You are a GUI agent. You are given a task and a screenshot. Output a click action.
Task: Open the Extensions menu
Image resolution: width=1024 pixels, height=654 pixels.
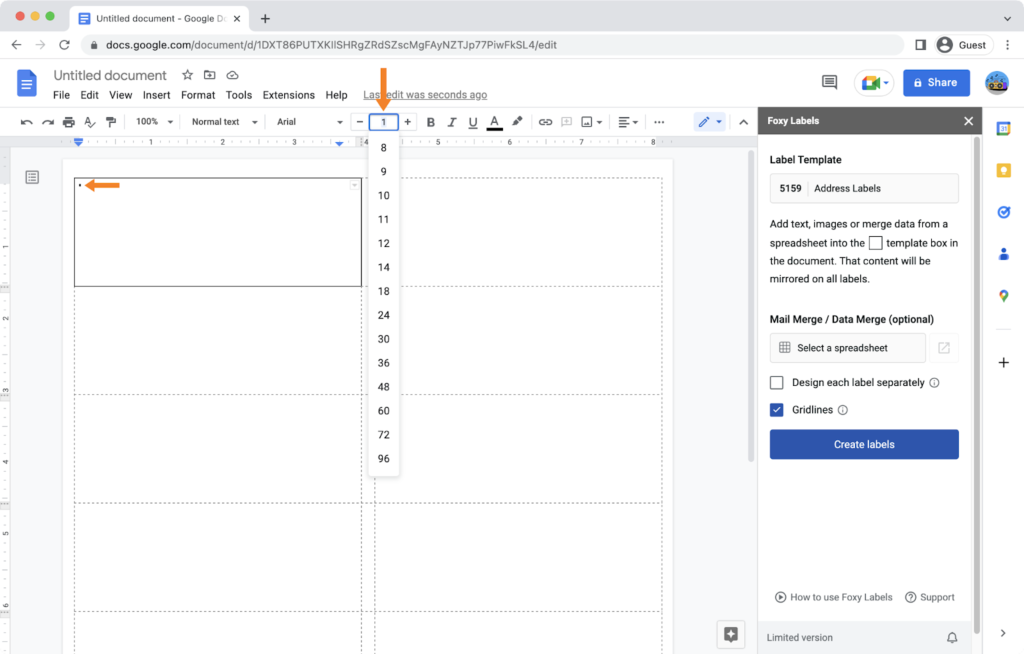point(288,95)
